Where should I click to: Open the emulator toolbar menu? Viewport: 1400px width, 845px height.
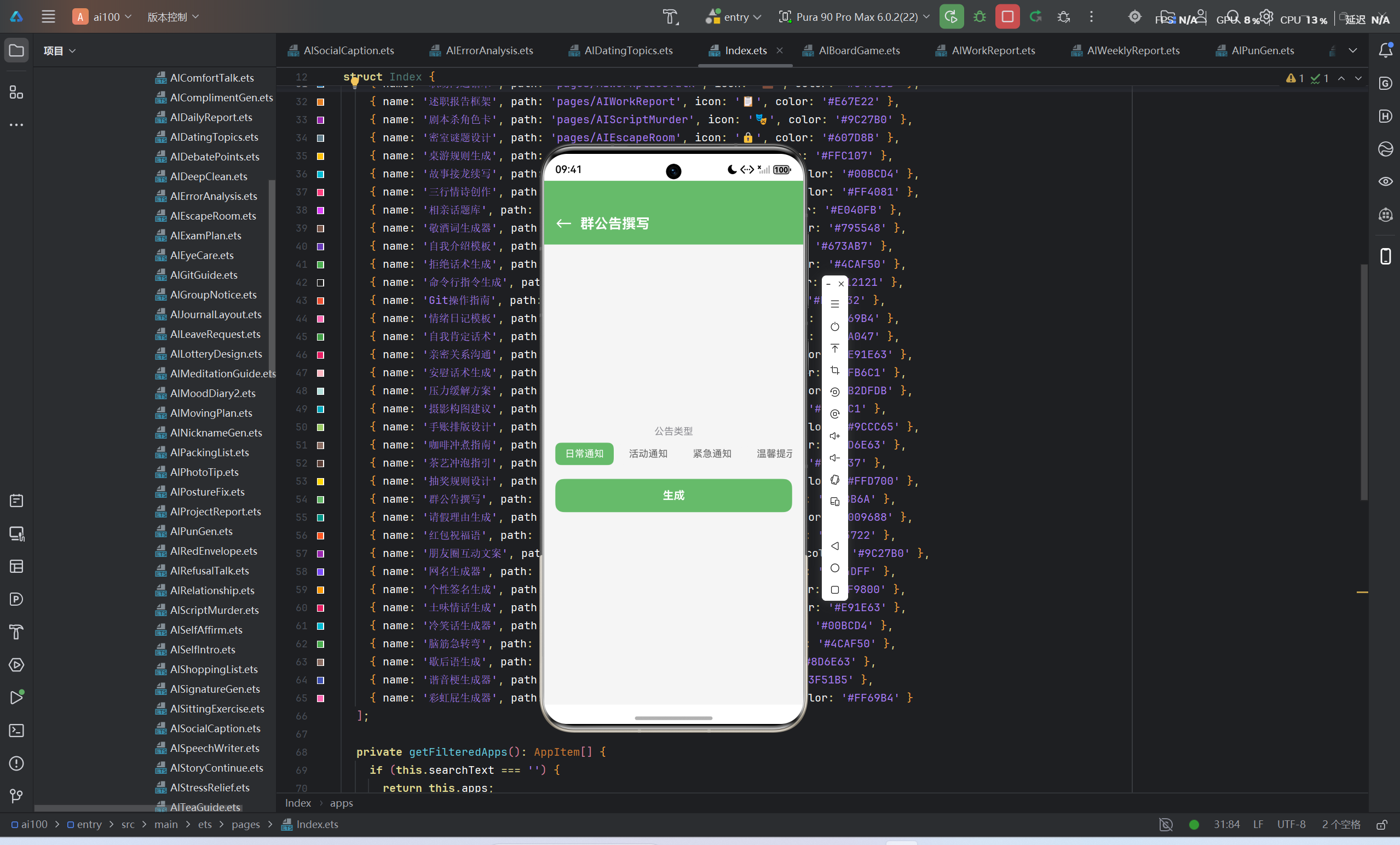[x=834, y=304]
